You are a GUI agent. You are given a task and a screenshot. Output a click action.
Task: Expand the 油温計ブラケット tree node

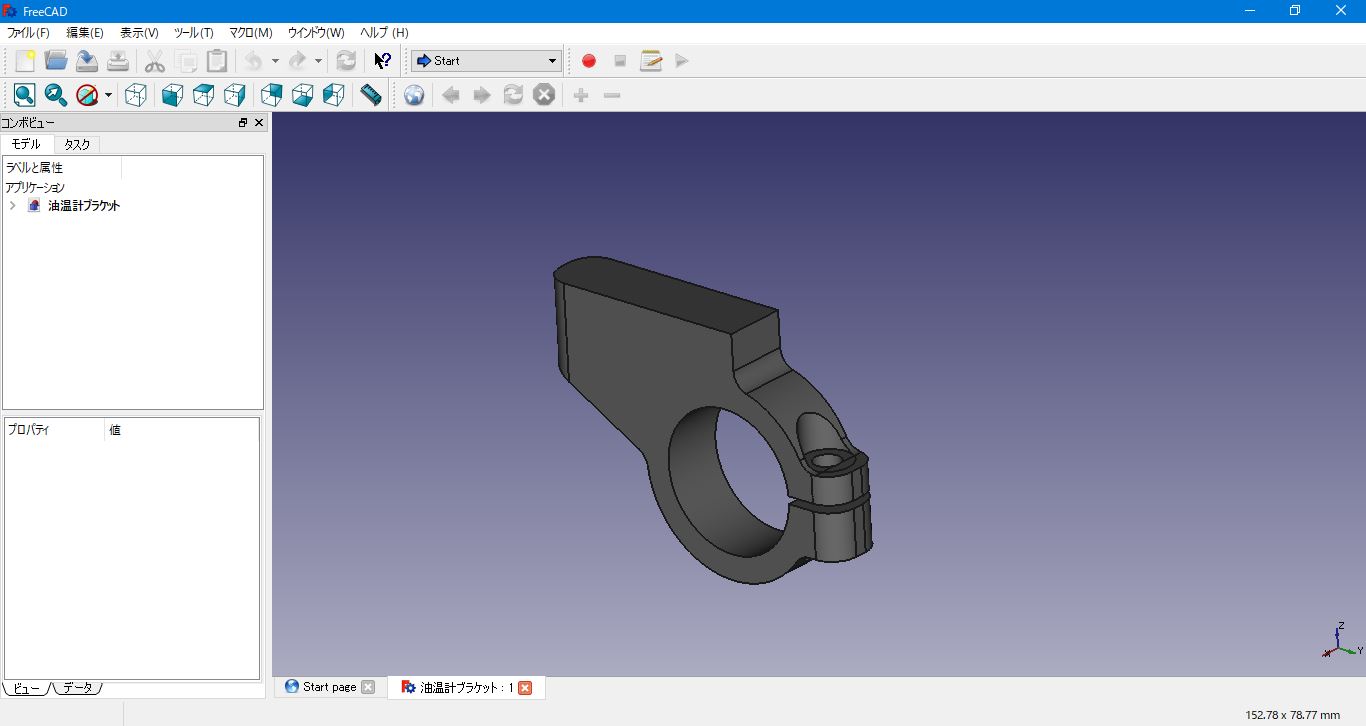point(12,206)
